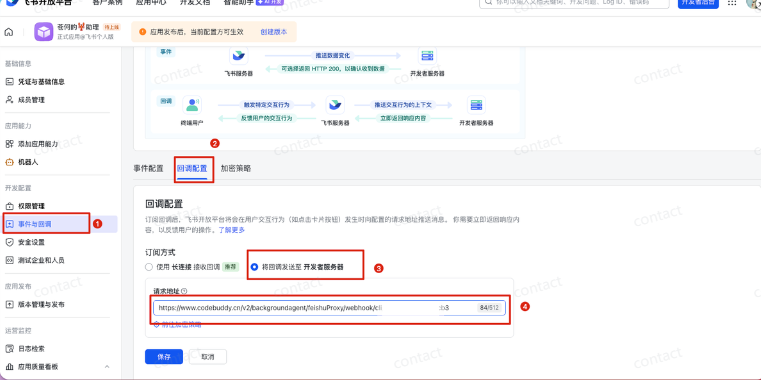Click the 触发特定交互行为 label
The height and width of the screenshot is (380, 761).
(x=265, y=105)
